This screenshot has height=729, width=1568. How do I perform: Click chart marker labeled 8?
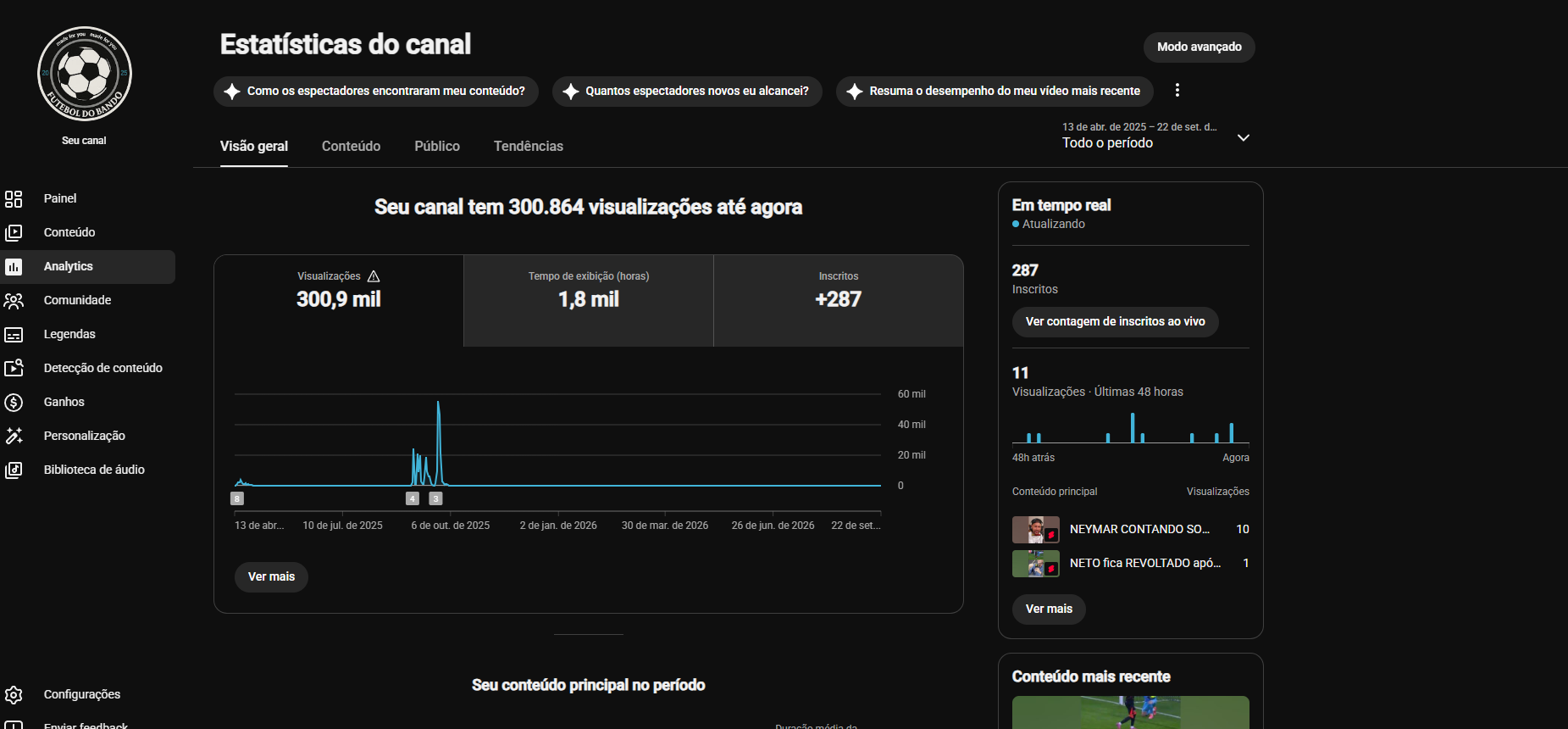[x=237, y=498]
